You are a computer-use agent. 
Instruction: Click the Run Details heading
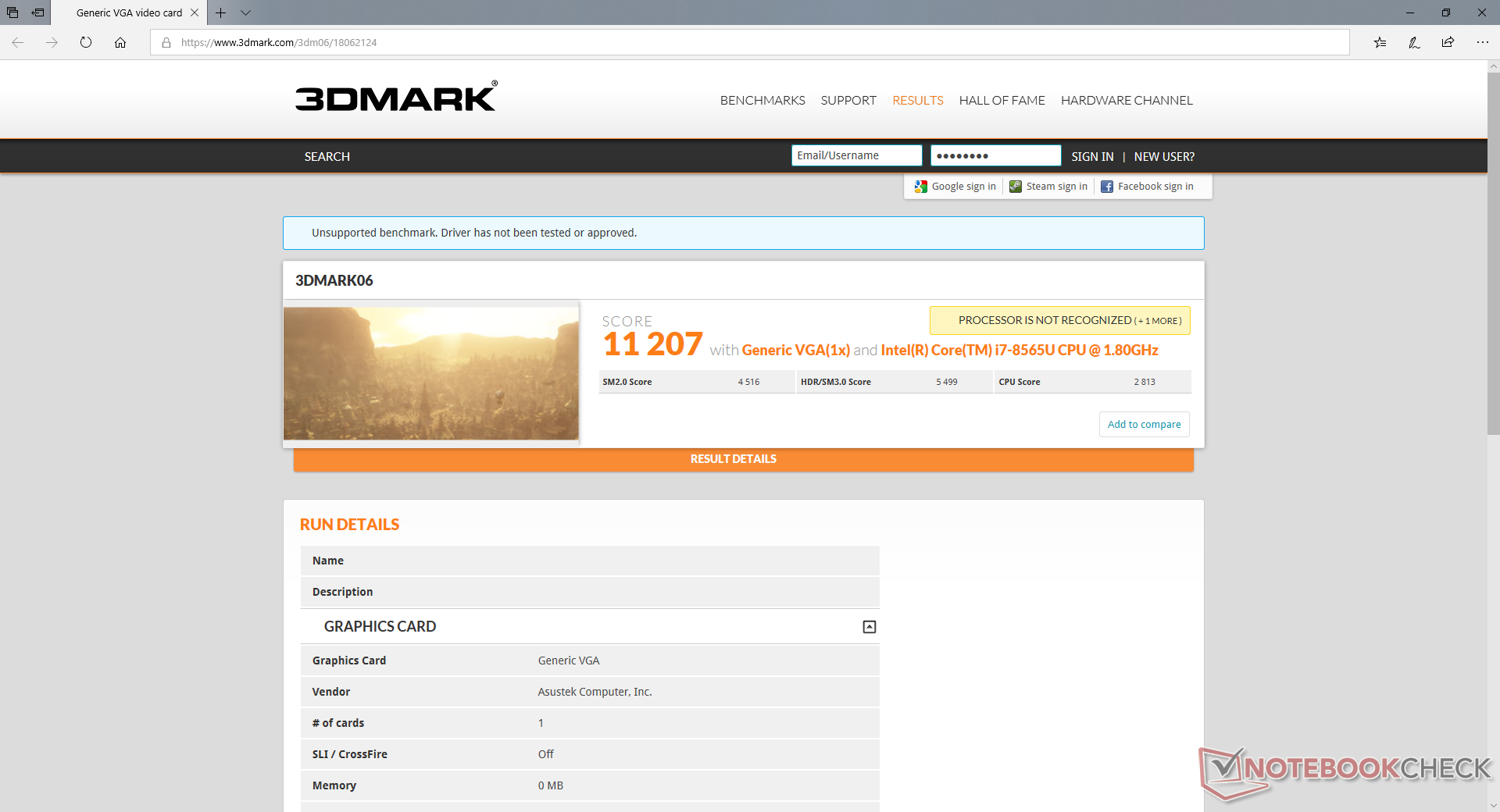[349, 525]
